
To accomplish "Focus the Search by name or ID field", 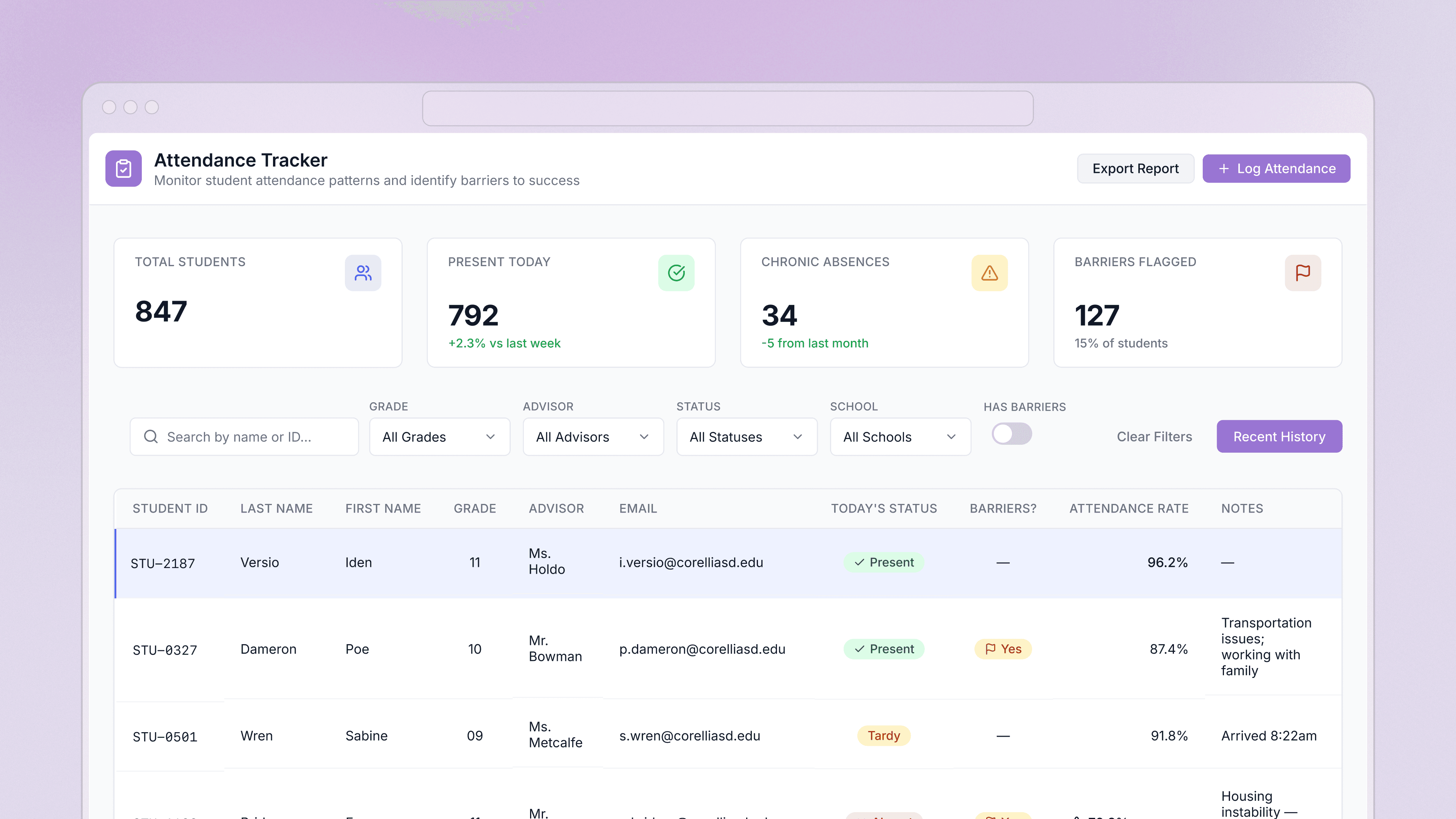I will click(244, 437).
